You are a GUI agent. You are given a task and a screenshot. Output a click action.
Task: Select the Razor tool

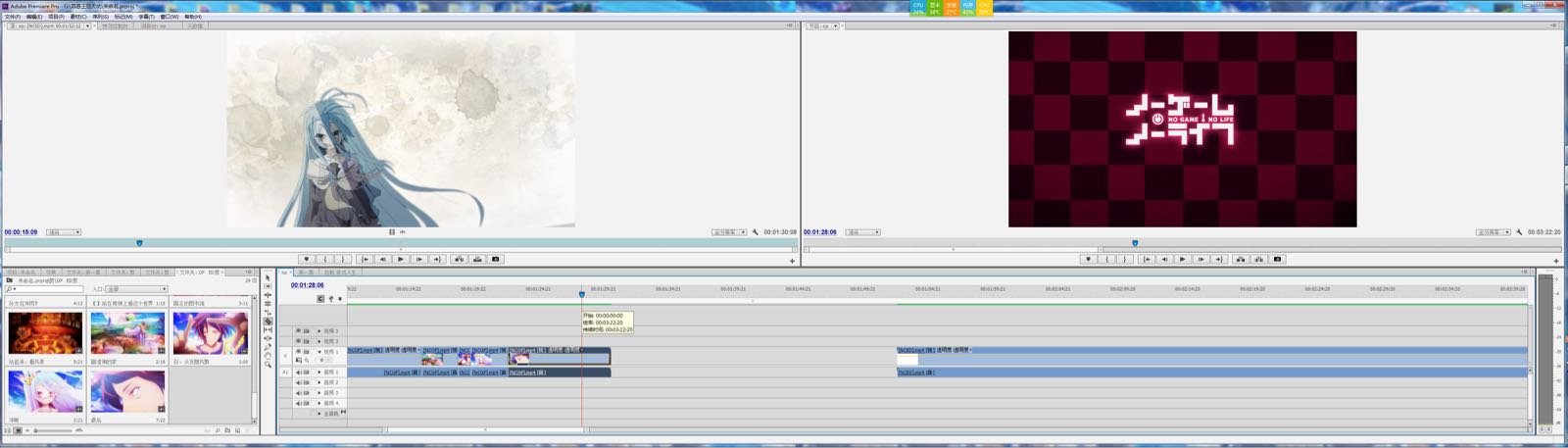(268, 321)
